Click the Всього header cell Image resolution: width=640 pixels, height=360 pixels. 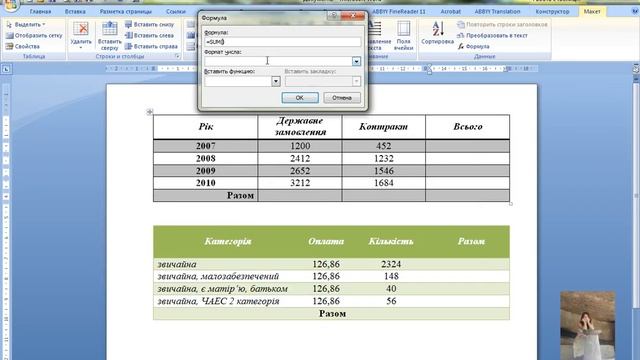tap(467, 127)
